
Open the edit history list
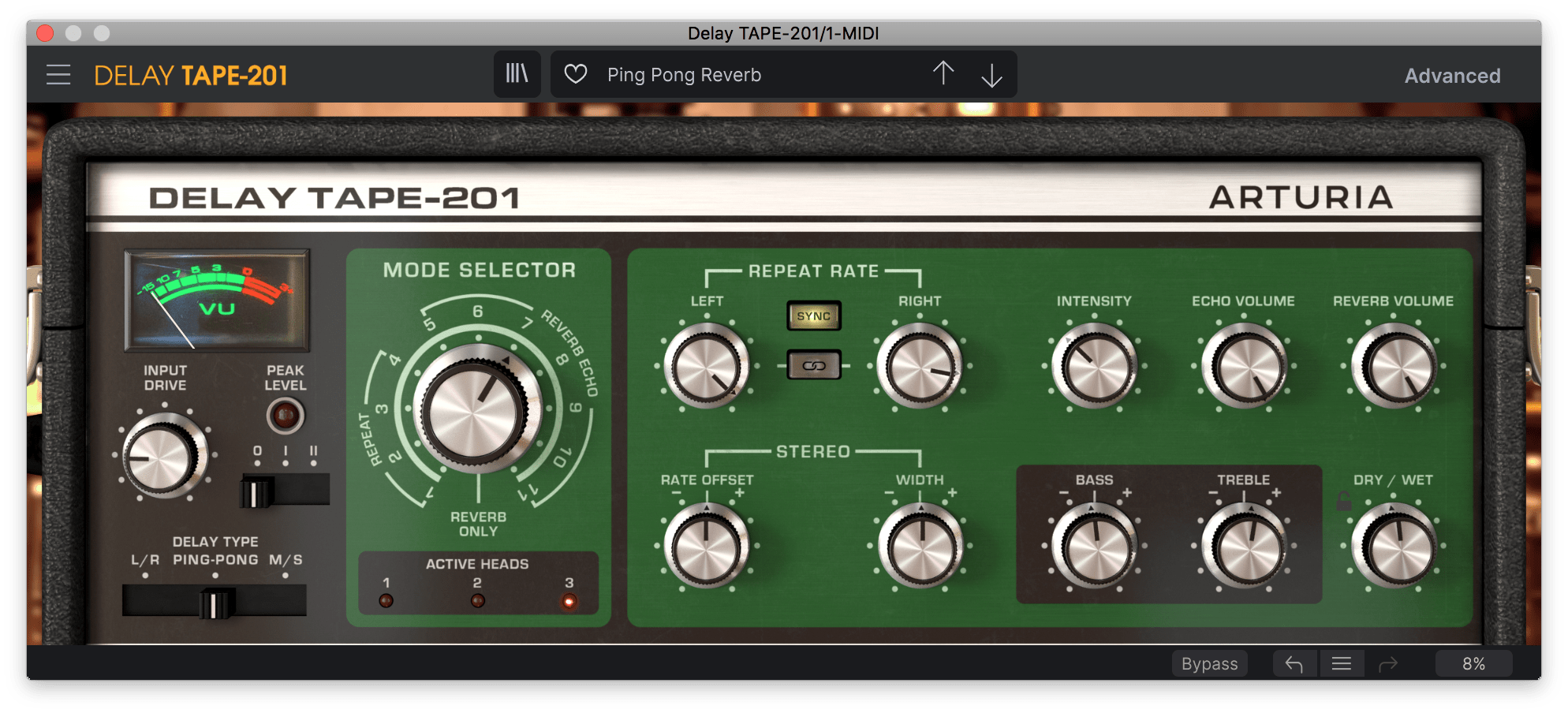1342,663
